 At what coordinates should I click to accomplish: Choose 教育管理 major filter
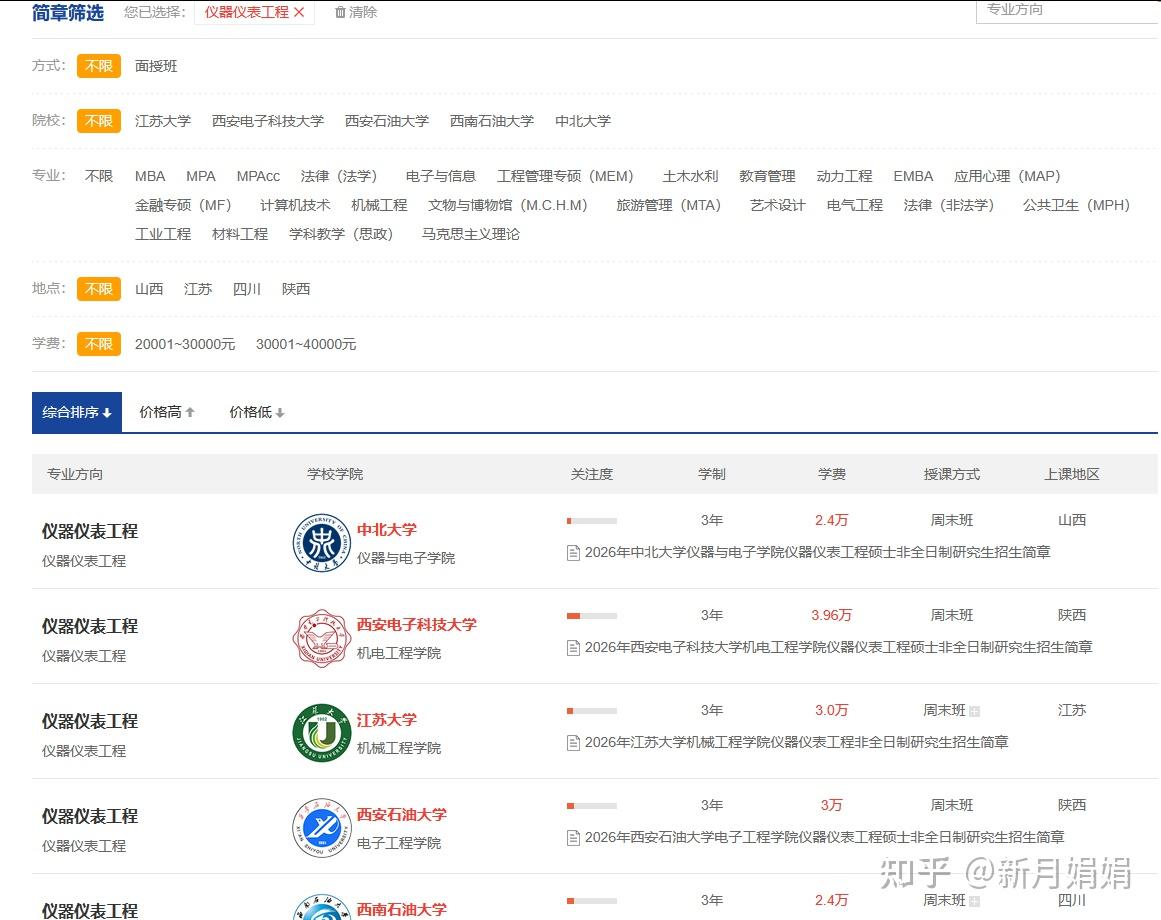(768, 176)
